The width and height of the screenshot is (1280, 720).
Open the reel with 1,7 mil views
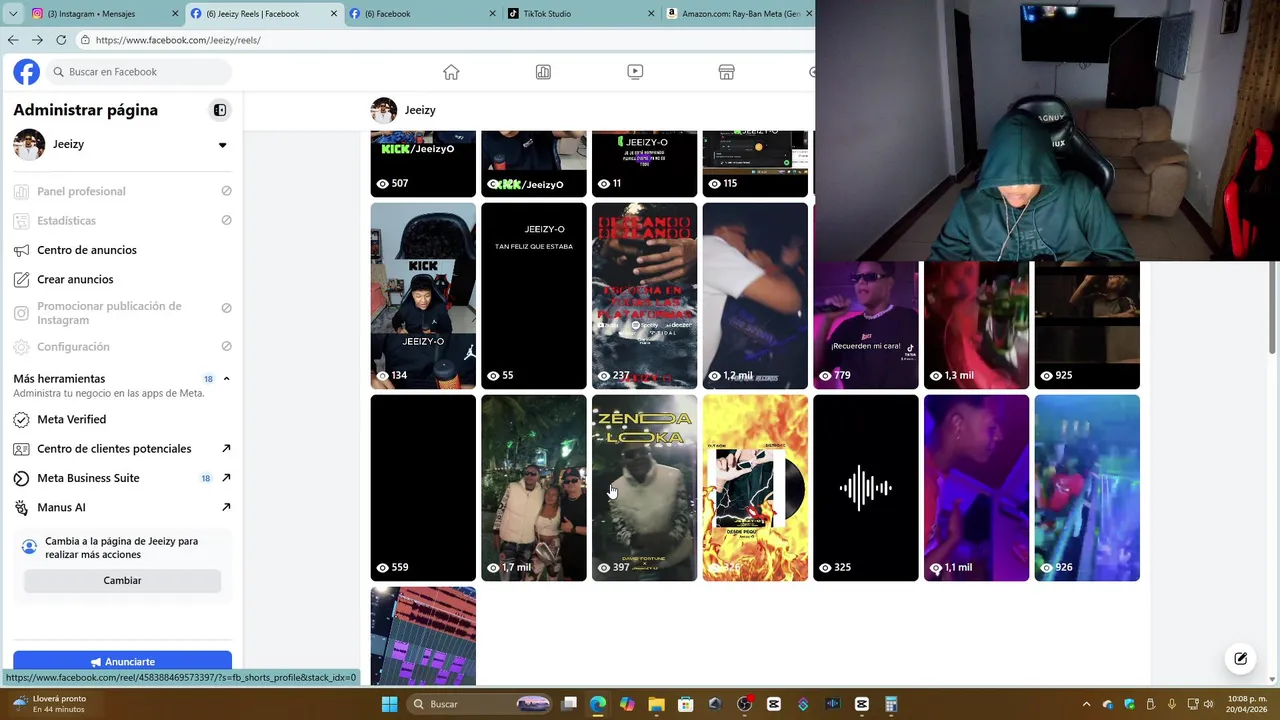(x=534, y=488)
